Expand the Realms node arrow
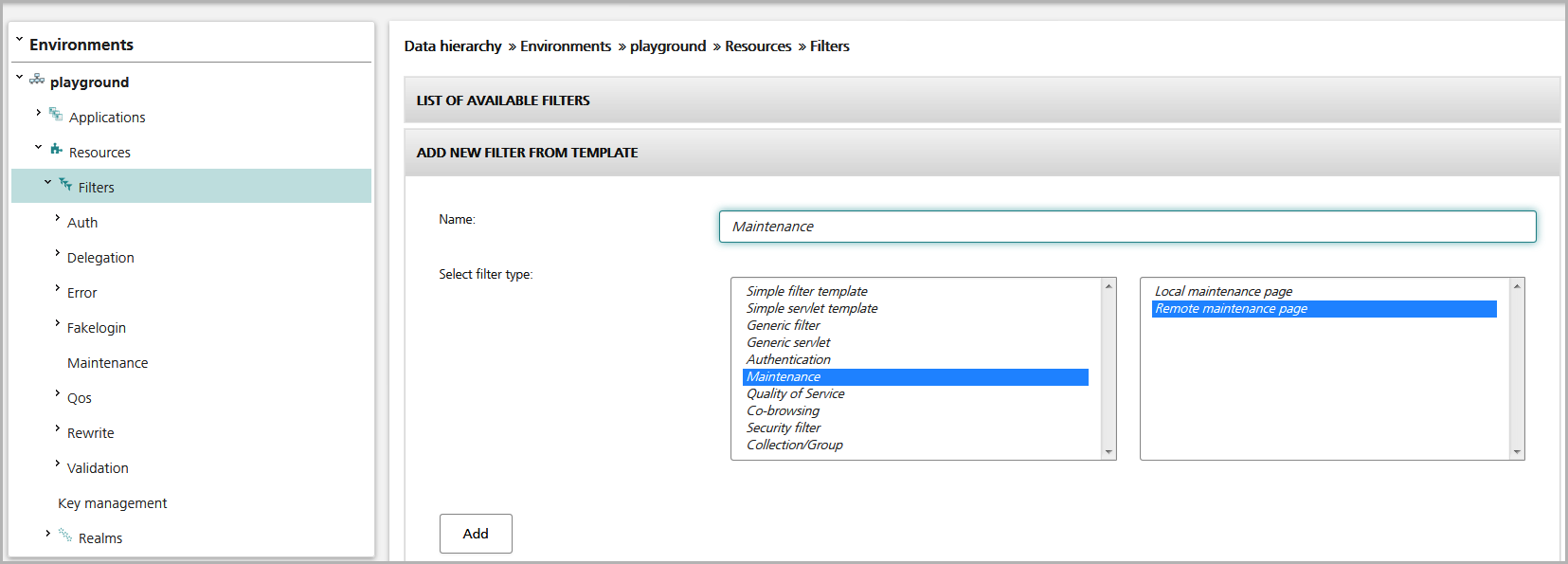This screenshot has height=564, width=1568. (x=47, y=533)
